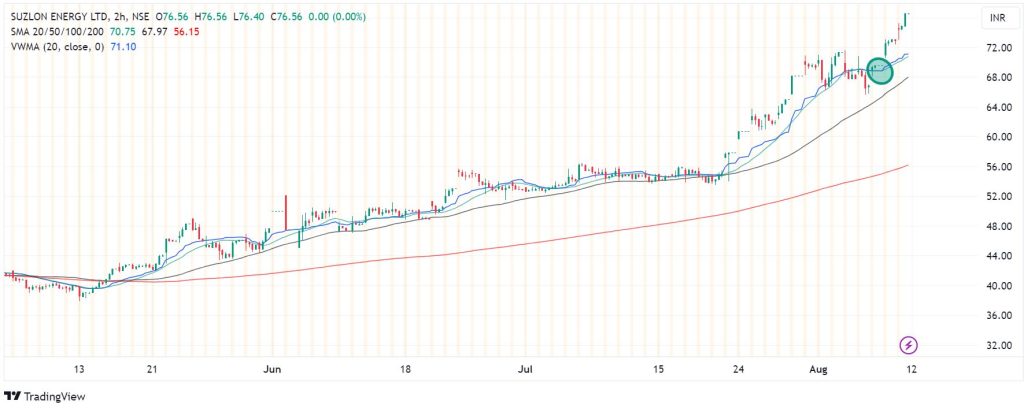
Task: Click the purple lightning bolt event icon
Action: click(x=910, y=345)
